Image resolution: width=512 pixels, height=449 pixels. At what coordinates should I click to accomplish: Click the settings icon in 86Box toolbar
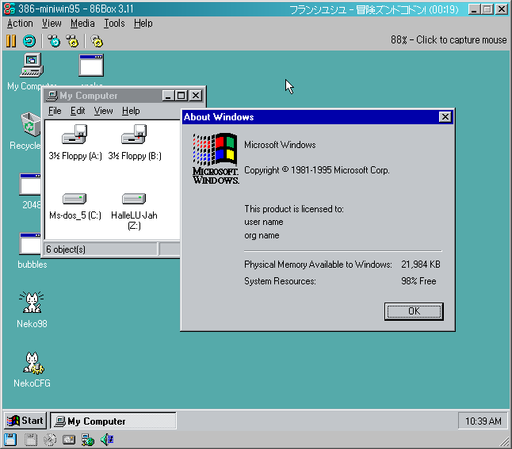pos(97,41)
